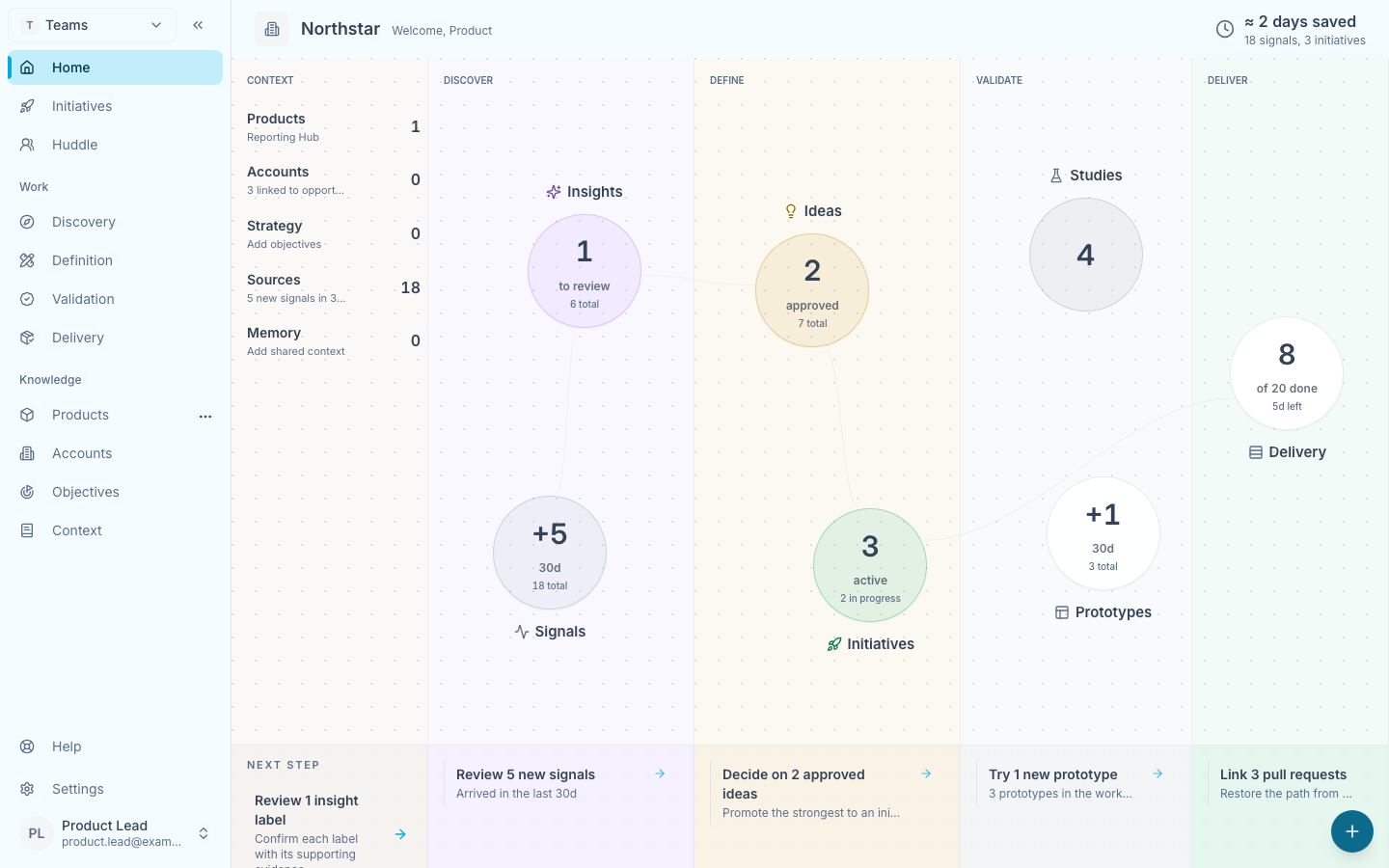
Task: Click the Signals bubble showing +5
Action: point(550,553)
